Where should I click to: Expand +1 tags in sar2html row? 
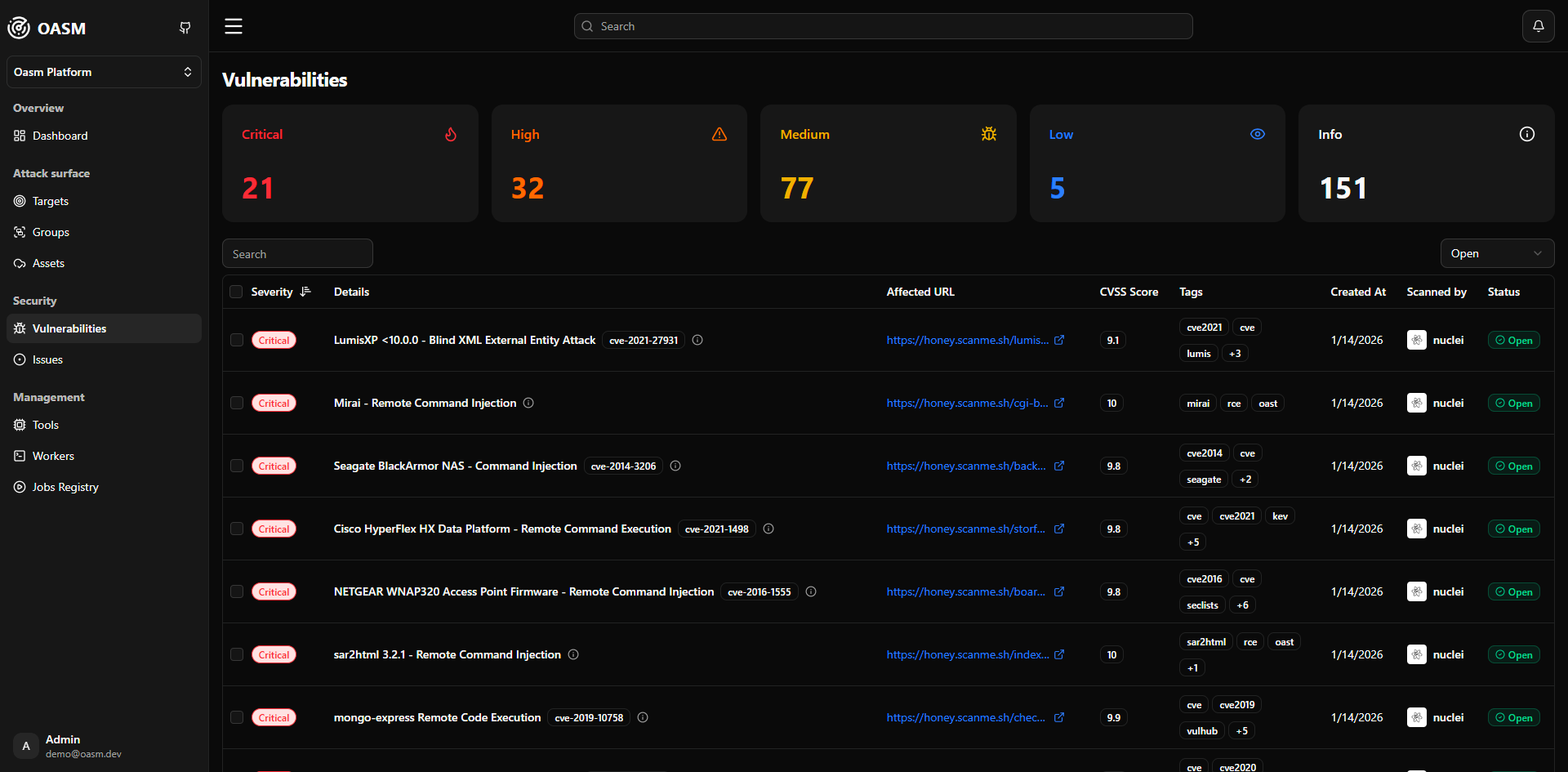[1193, 667]
